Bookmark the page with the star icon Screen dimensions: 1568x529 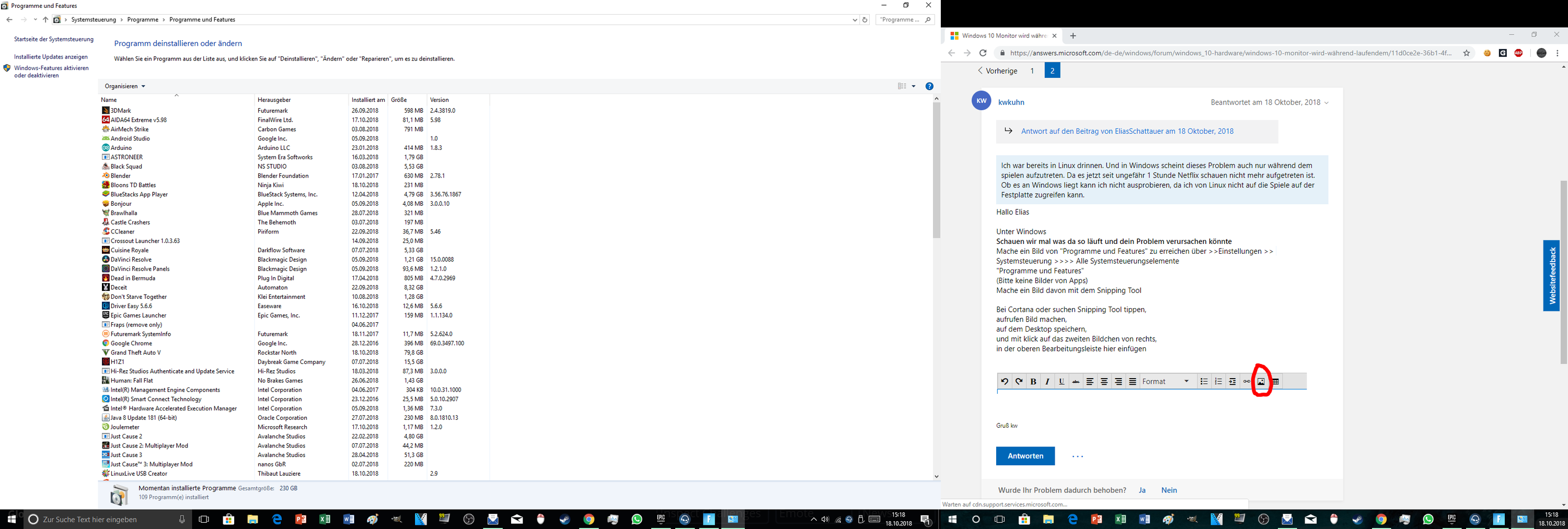[1467, 53]
